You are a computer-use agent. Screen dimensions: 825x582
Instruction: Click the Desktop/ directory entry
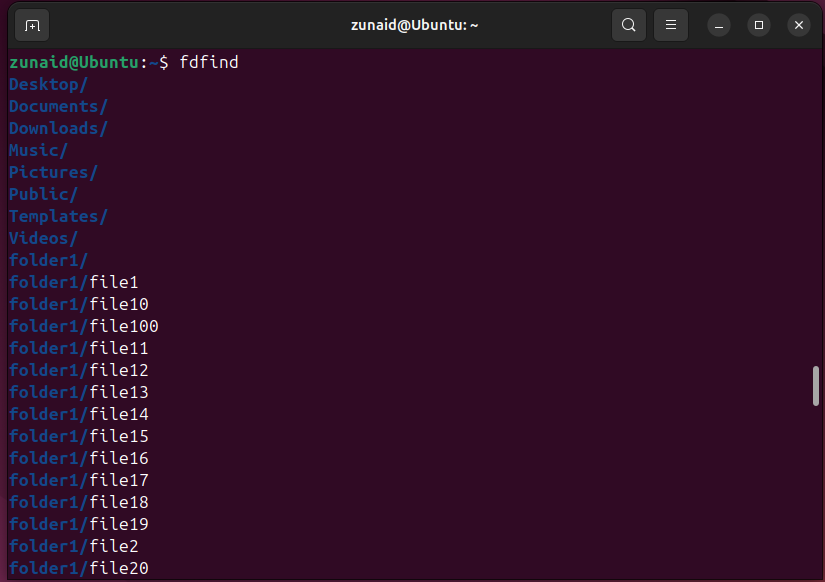[x=47, y=84]
